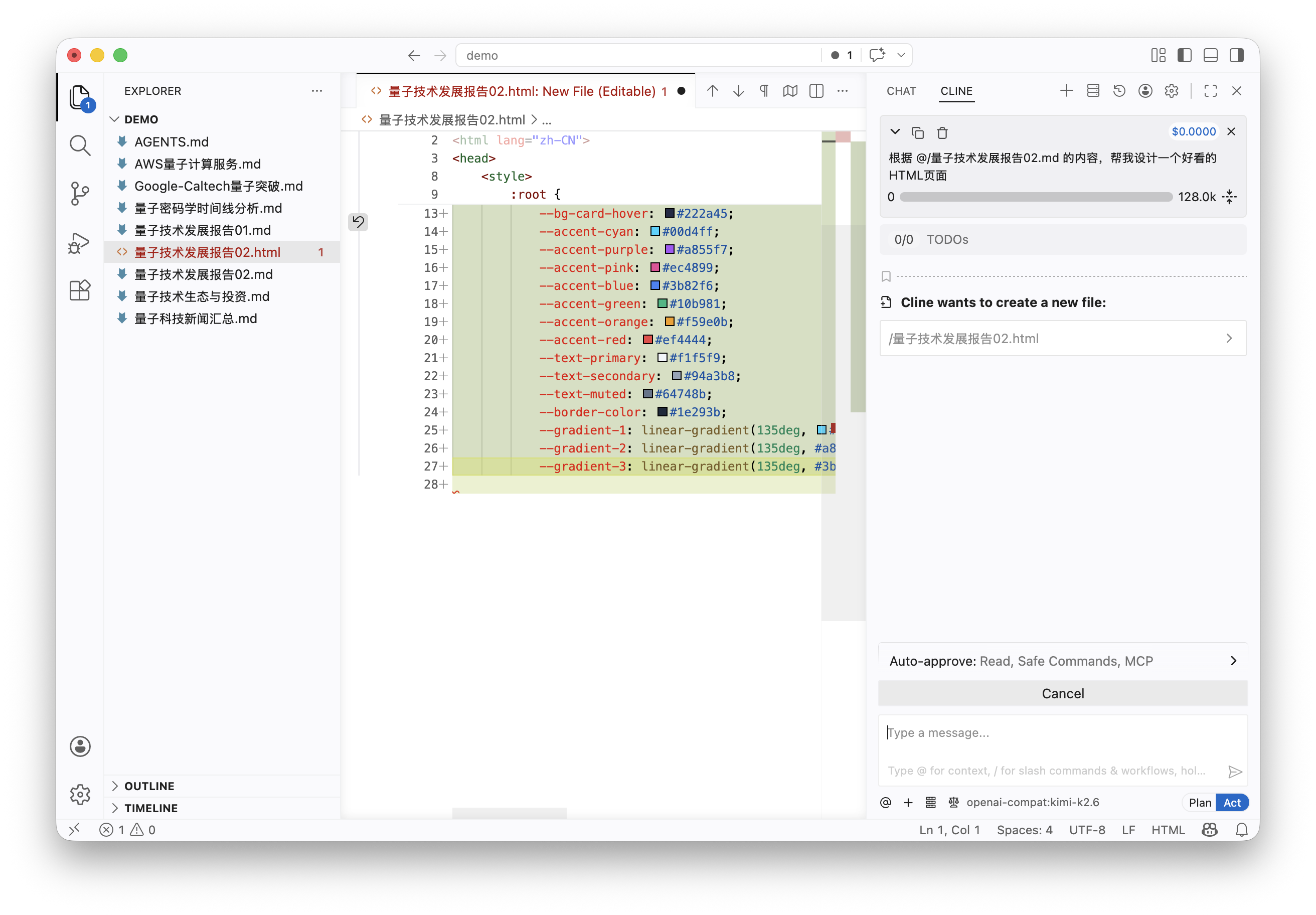Open the remote window indicator
1316x915 pixels.
click(x=75, y=830)
